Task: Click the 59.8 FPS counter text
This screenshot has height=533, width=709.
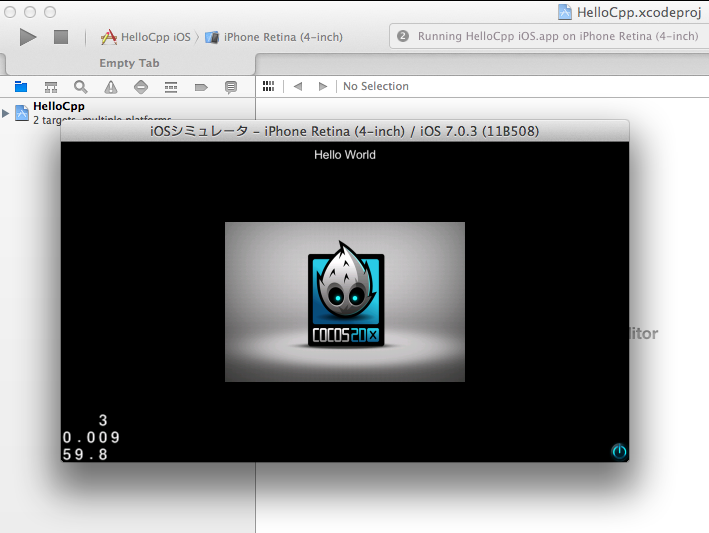Action: coord(85,454)
